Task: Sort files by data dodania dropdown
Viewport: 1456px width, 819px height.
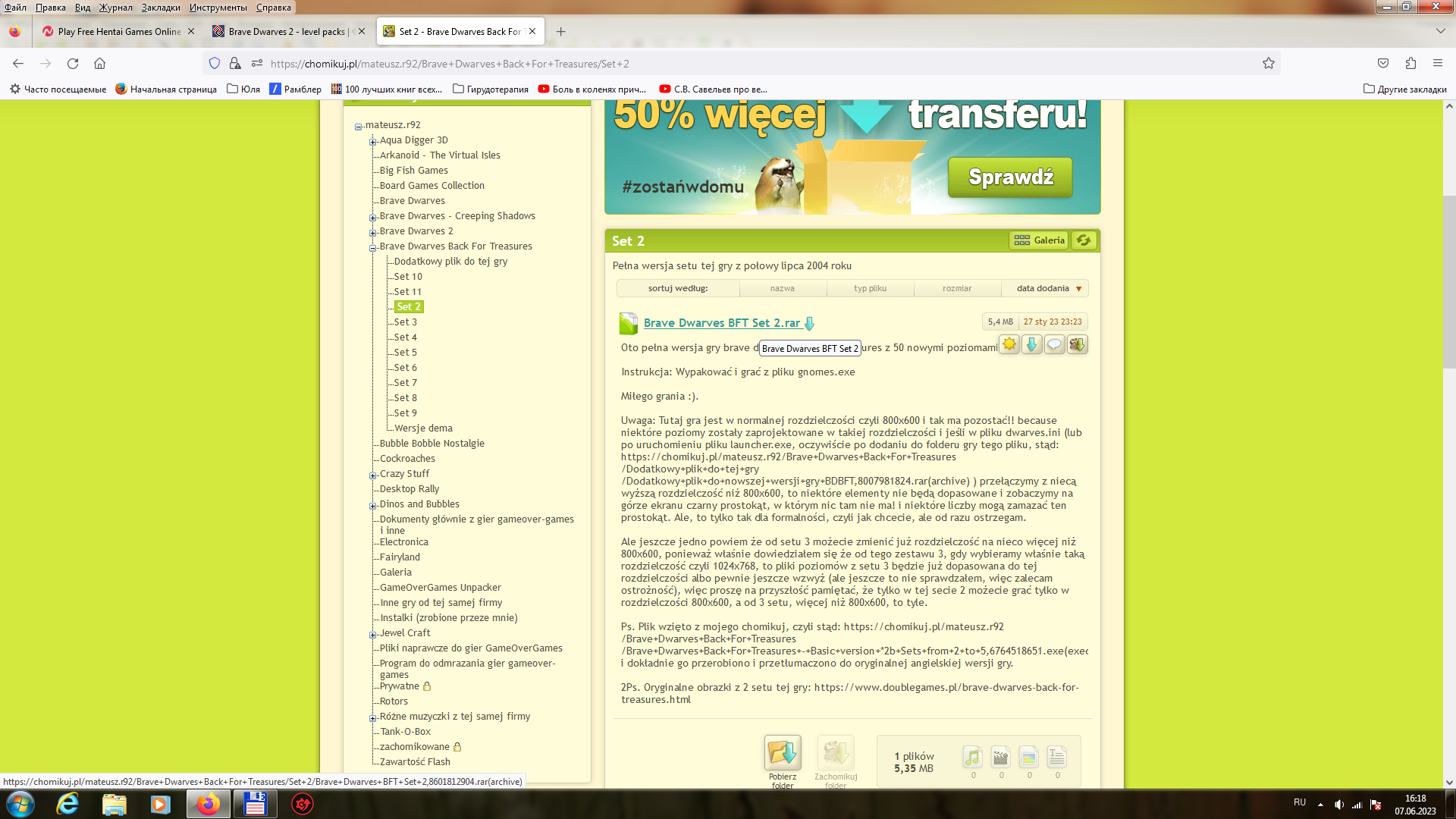Action: 1045,288
